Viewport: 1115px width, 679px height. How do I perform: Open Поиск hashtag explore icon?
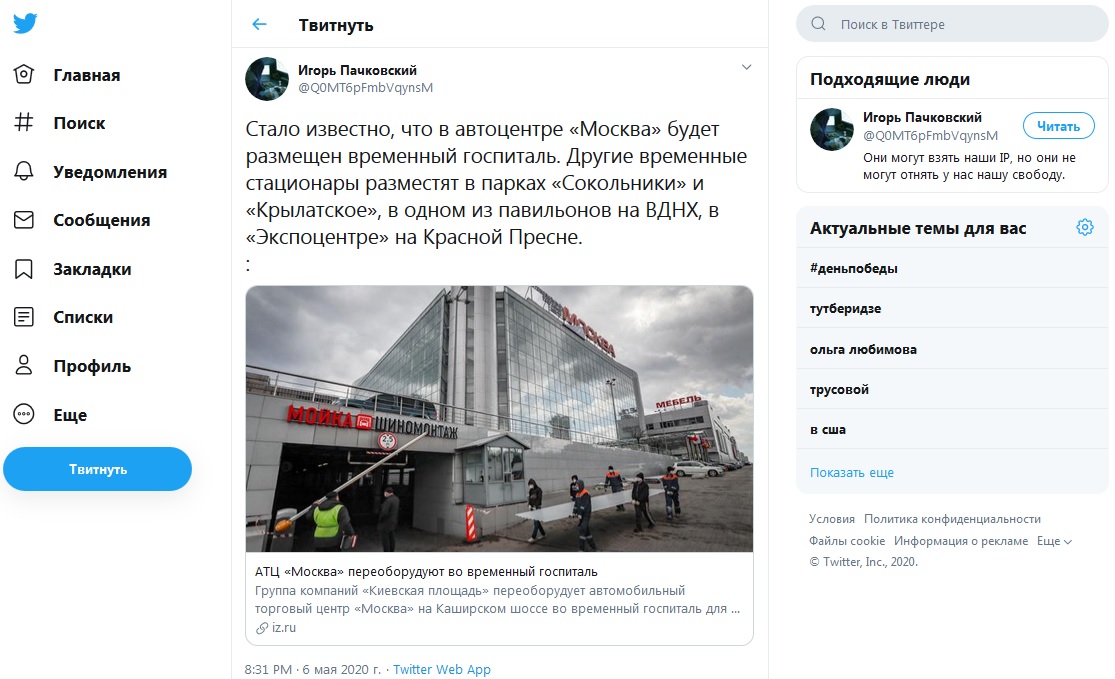click(x=23, y=122)
